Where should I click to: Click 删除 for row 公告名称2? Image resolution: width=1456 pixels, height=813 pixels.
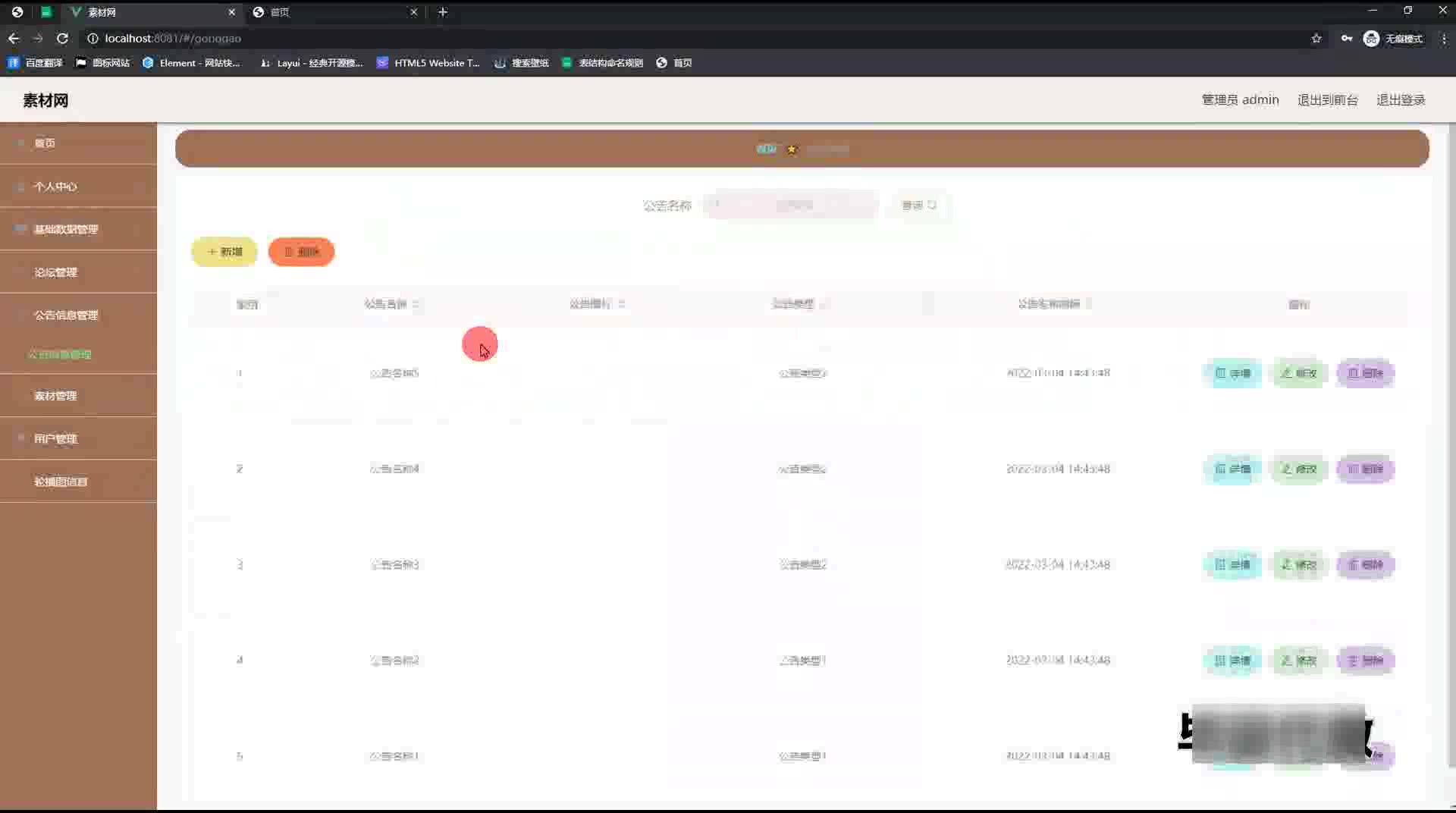click(x=1365, y=661)
